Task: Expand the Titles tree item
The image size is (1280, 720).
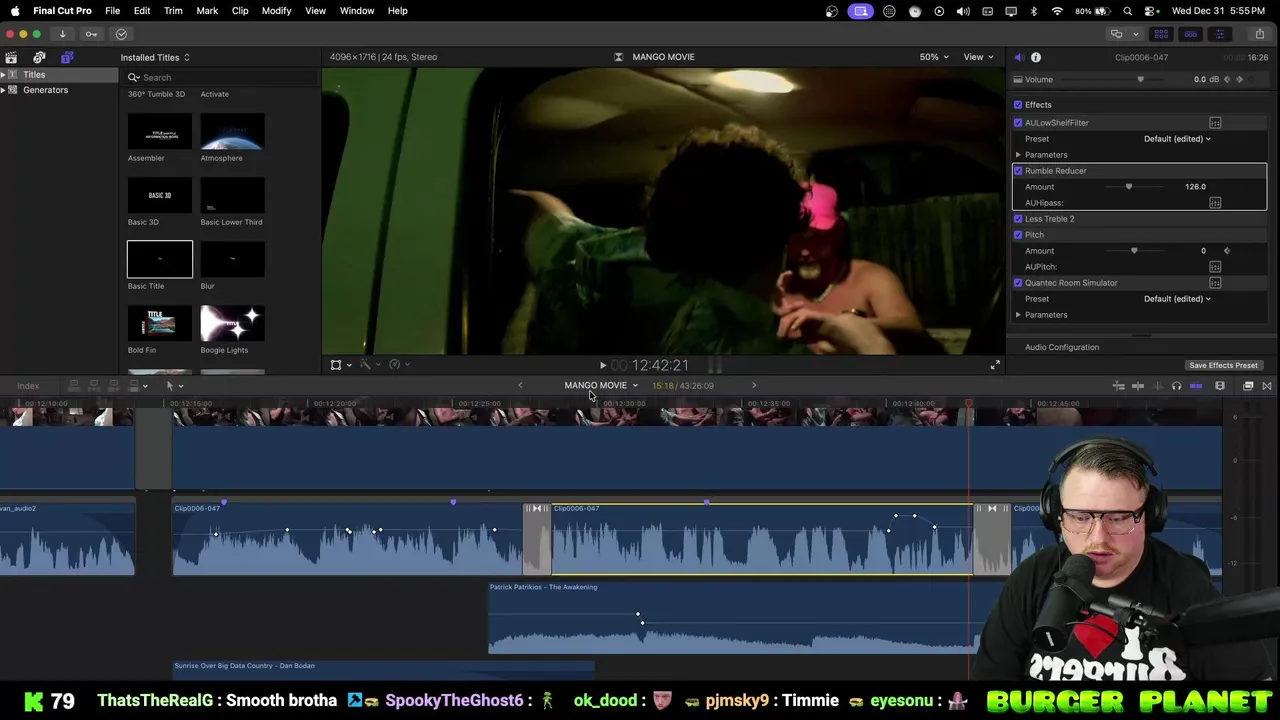Action: pos(3,75)
